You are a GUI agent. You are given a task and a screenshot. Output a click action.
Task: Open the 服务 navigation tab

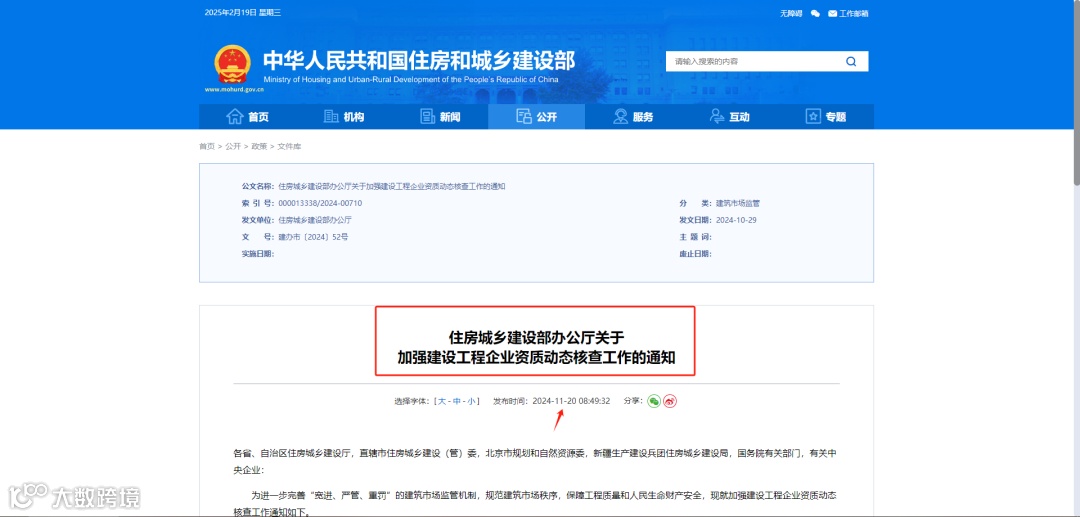pyautogui.click(x=633, y=117)
